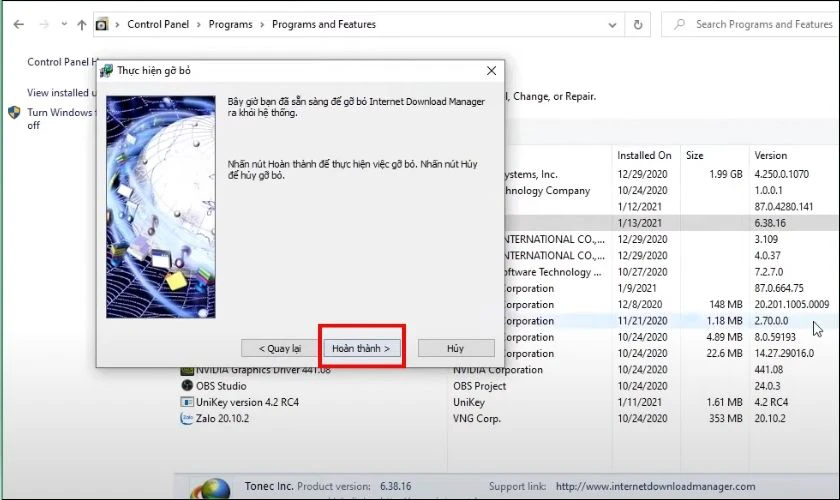Click the Zalo program icon
This screenshot has height=500, width=840.
click(x=186, y=419)
